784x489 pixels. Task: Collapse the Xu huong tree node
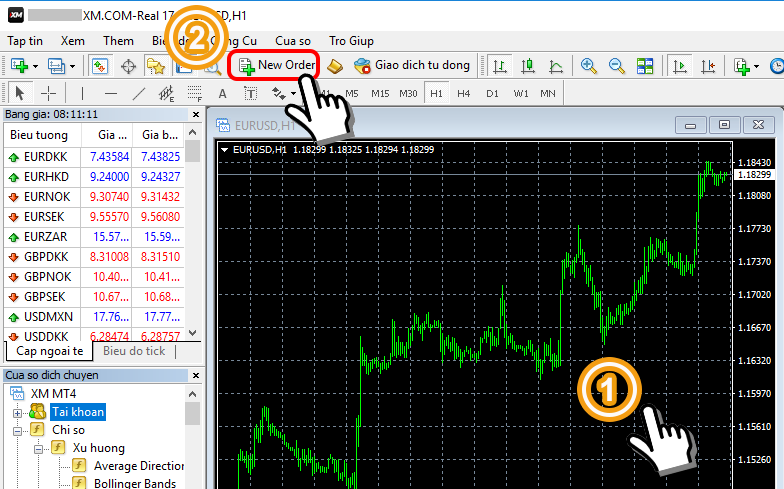click(38, 449)
